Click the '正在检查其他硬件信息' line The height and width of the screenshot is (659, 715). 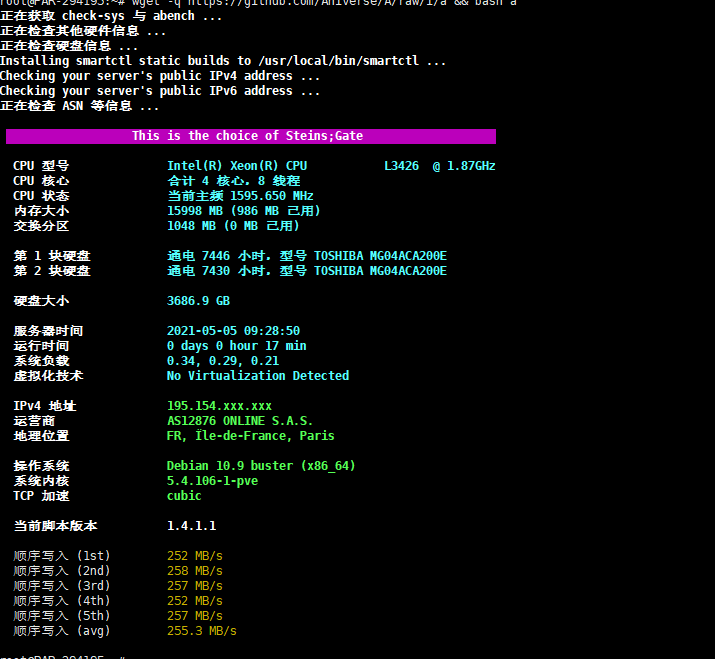pos(83,31)
